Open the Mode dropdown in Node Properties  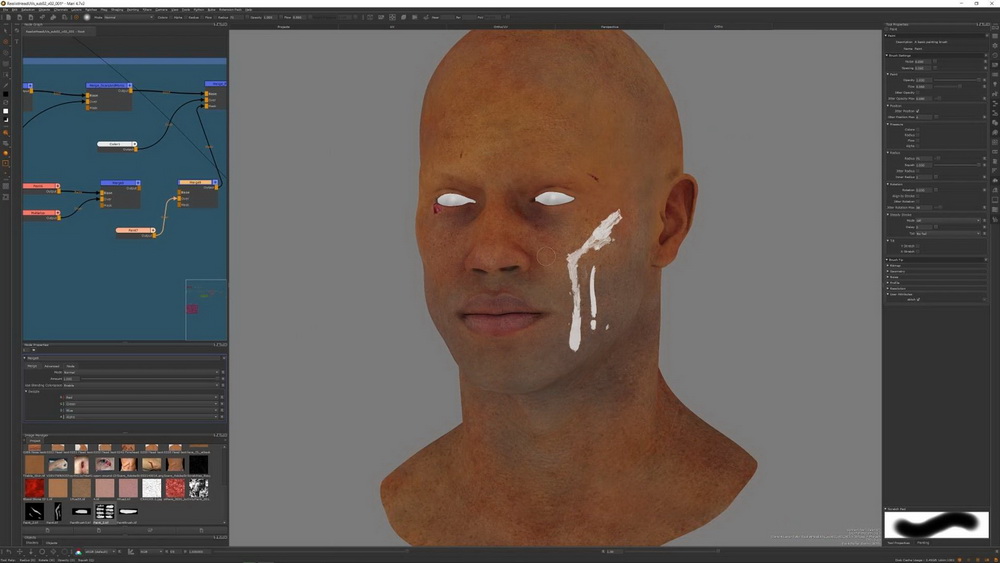pos(140,372)
